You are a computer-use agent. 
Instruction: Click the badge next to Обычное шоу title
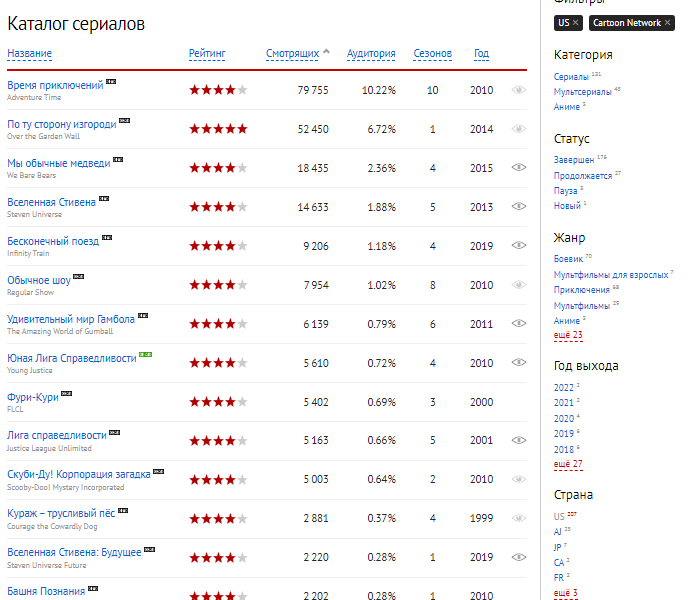point(79,276)
